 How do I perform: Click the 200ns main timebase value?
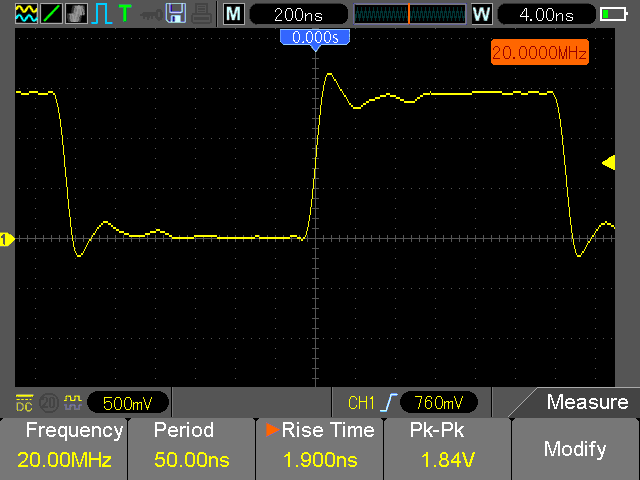coord(298,15)
